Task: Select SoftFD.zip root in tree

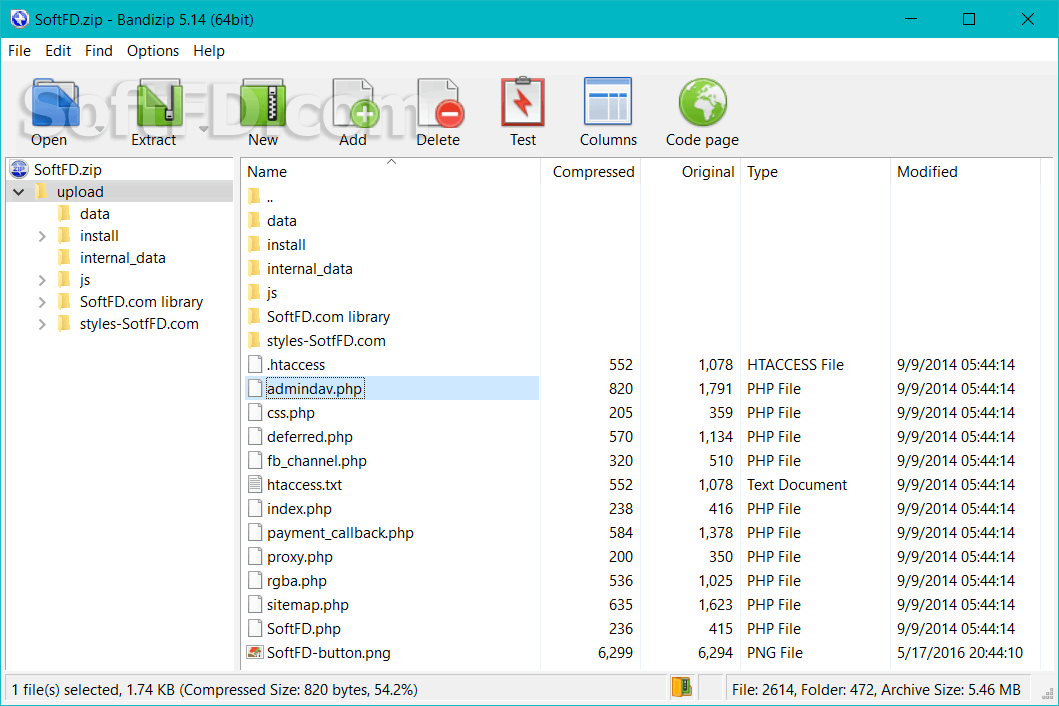Action: (x=68, y=170)
